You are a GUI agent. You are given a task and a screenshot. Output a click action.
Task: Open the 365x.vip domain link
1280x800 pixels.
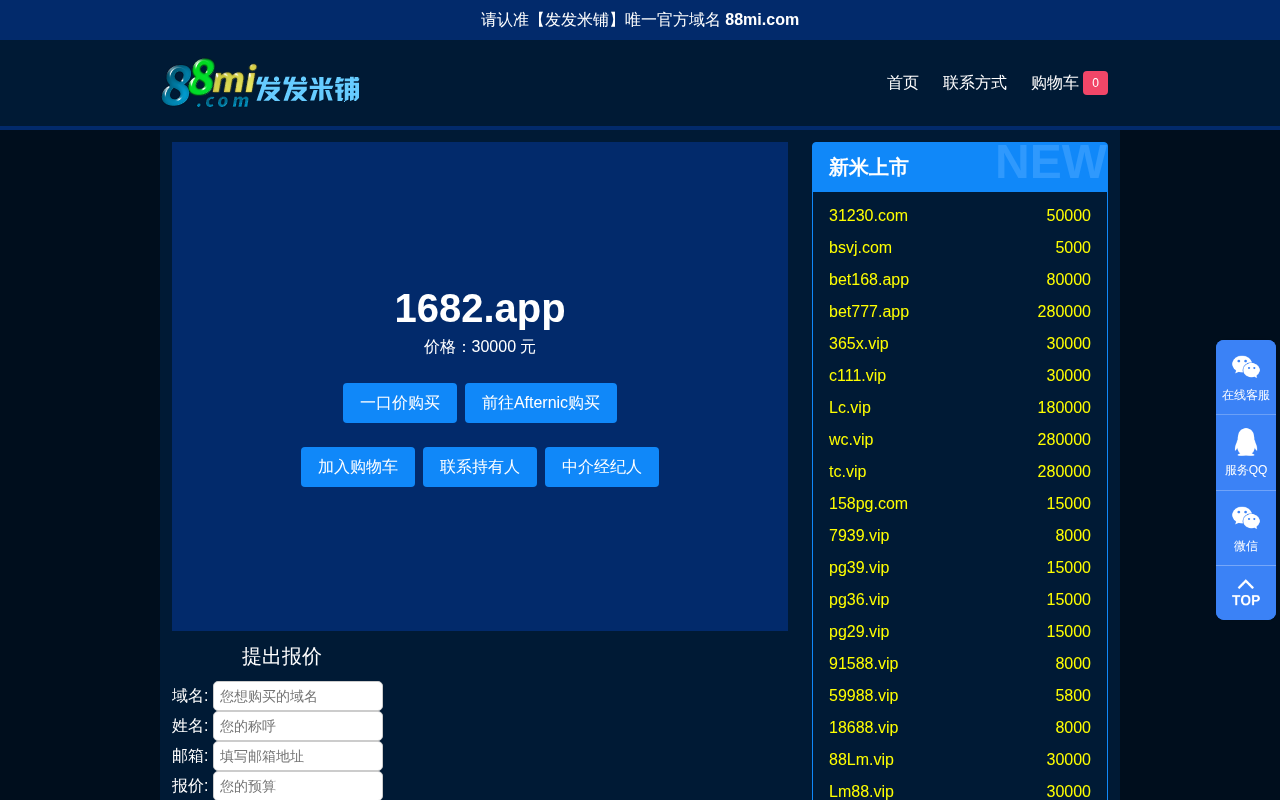pyautogui.click(x=859, y=344)
